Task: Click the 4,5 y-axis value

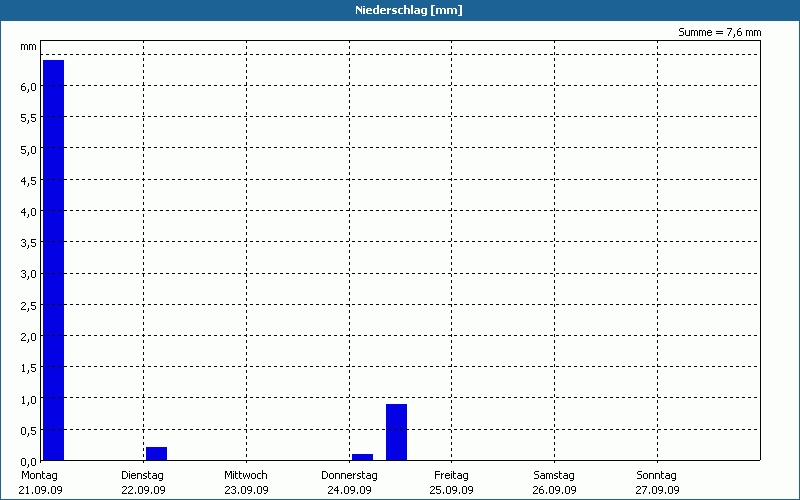Action: click(x=29, y=181)
